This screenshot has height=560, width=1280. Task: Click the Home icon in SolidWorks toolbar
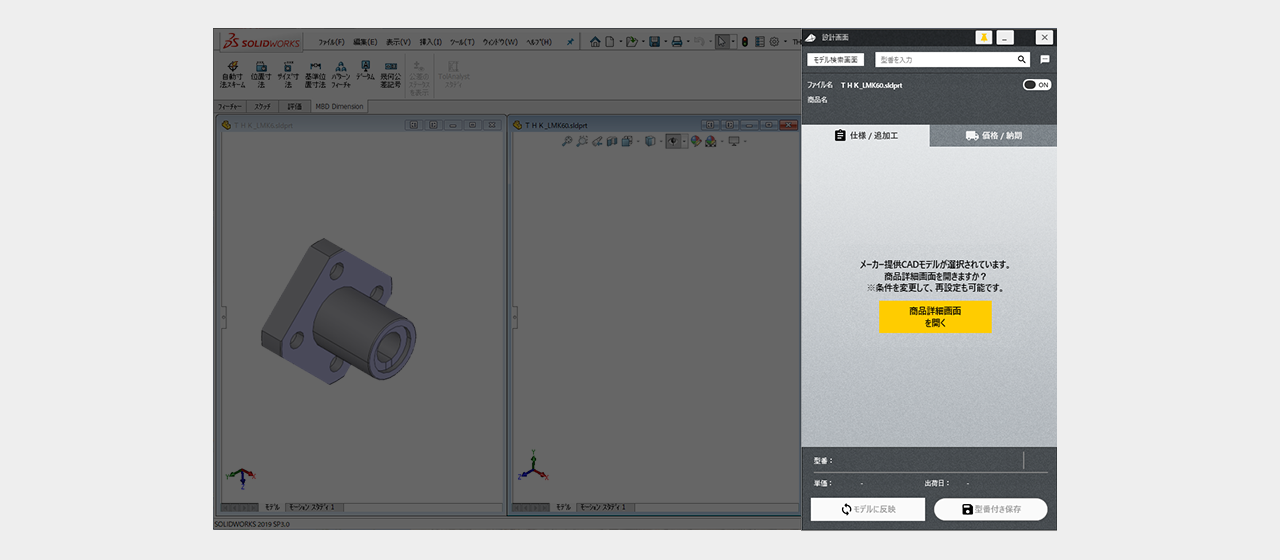tap(595, 42)
